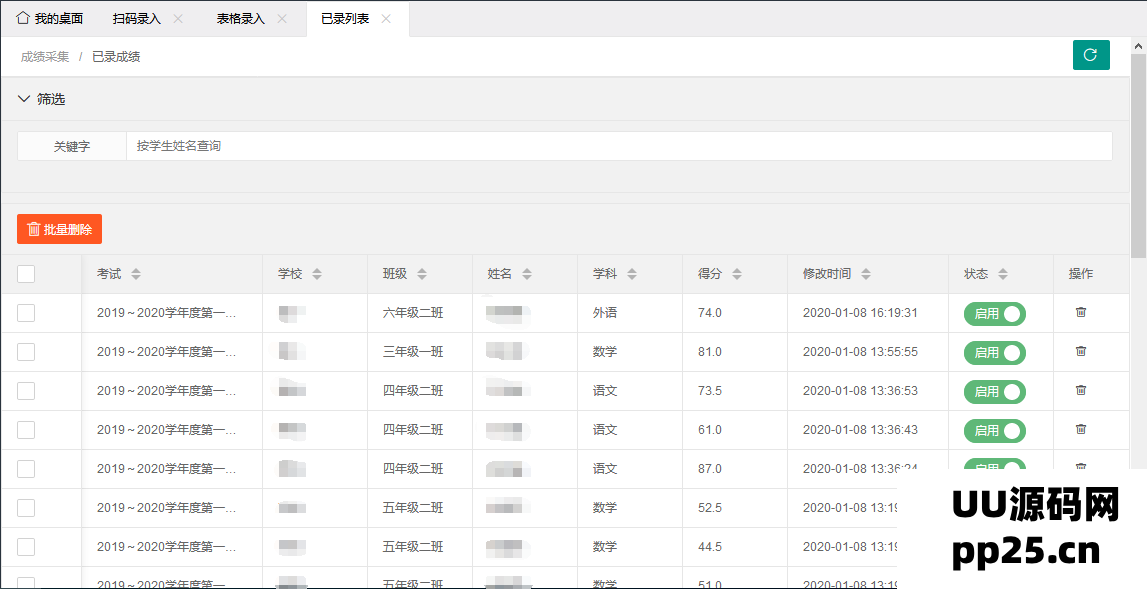Screen dimensions: 1147x589
Task: Click trash icon for 数学 81.0 row
Action: click(x=1080, y=352)
